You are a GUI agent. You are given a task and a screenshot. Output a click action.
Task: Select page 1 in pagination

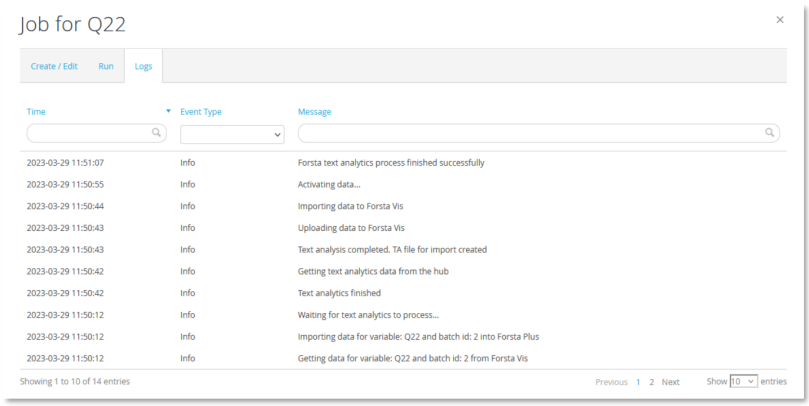638,382
